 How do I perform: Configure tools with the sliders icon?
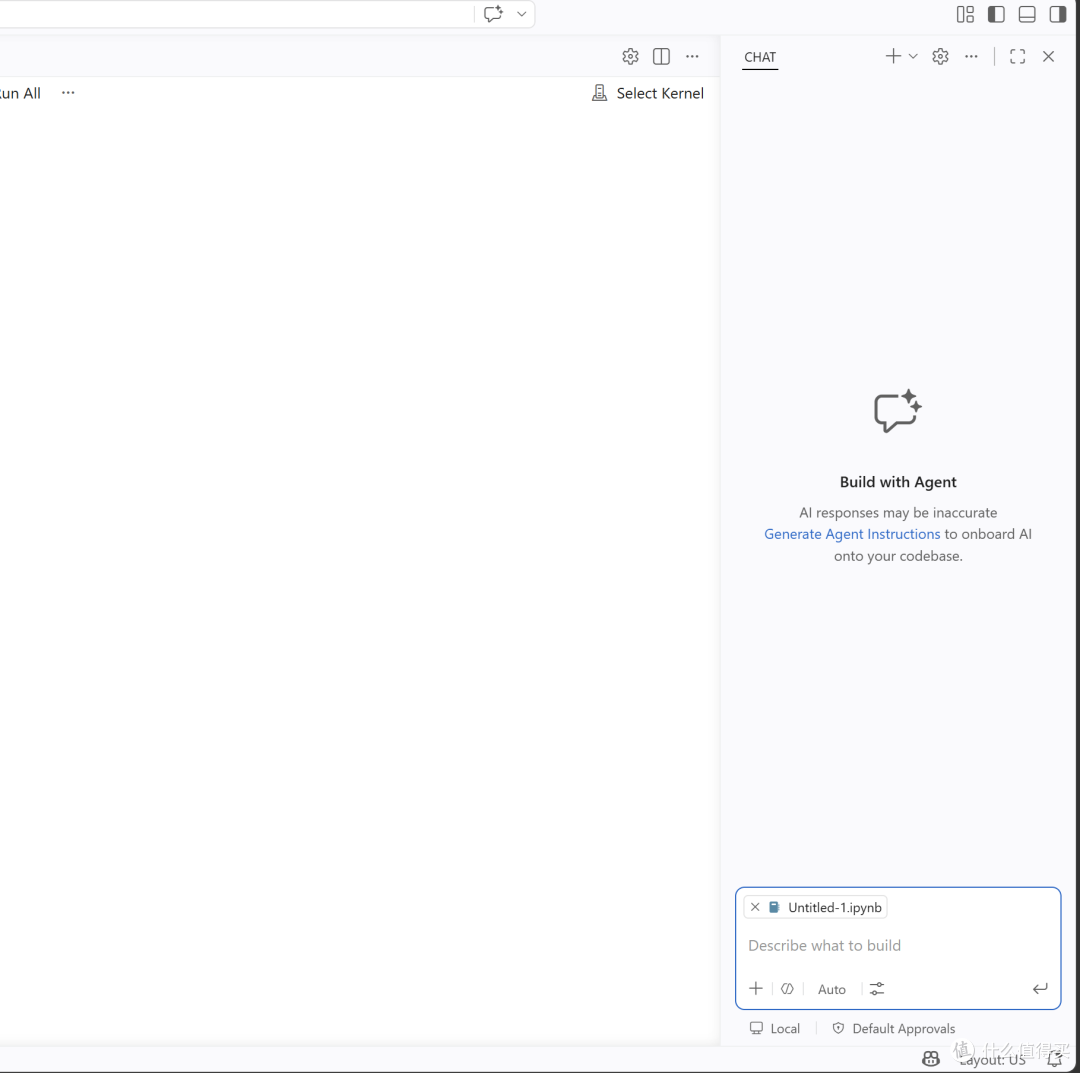tap(877, 989)
